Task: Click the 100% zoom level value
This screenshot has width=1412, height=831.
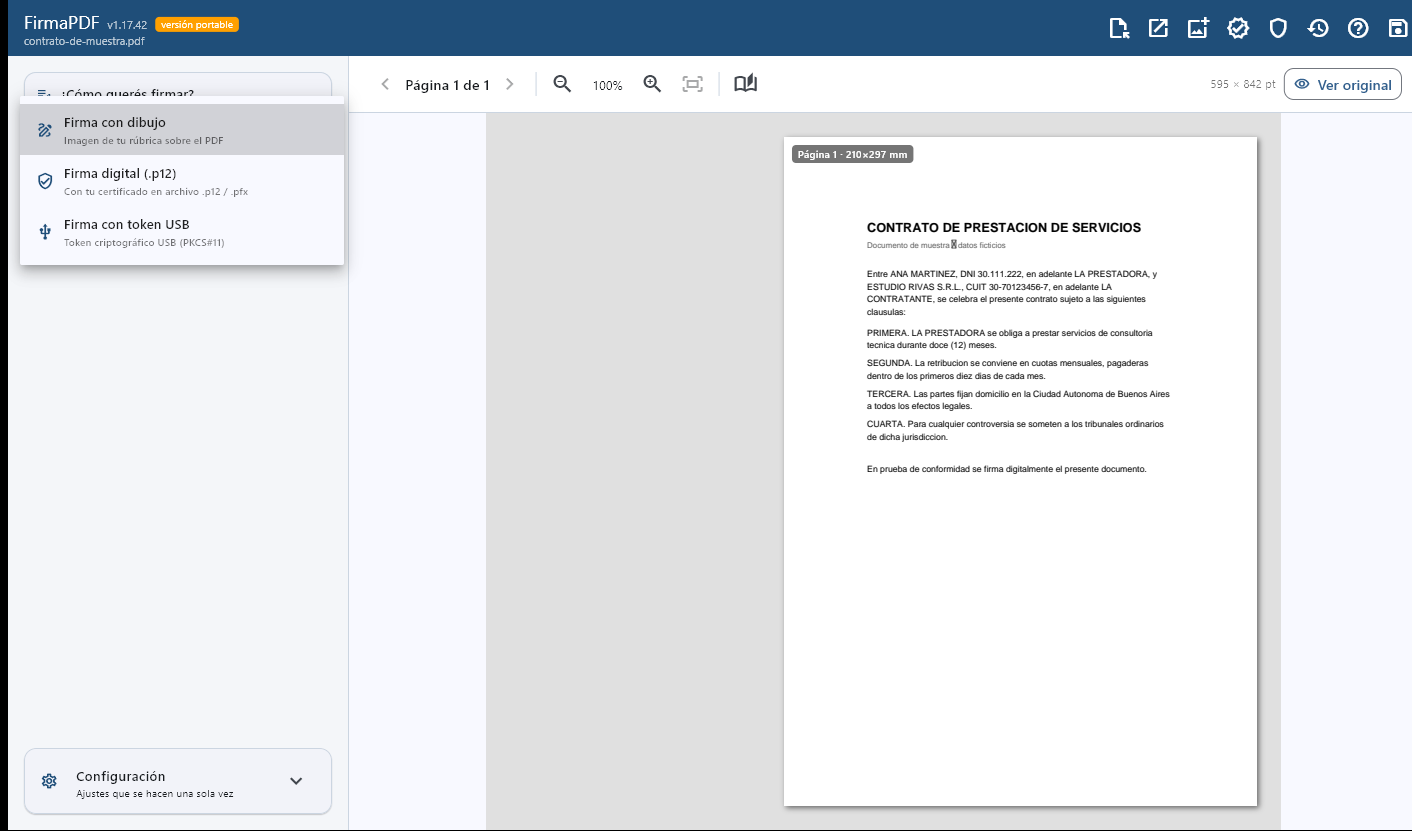Action: pyautogui.click(x=607, y=86)
